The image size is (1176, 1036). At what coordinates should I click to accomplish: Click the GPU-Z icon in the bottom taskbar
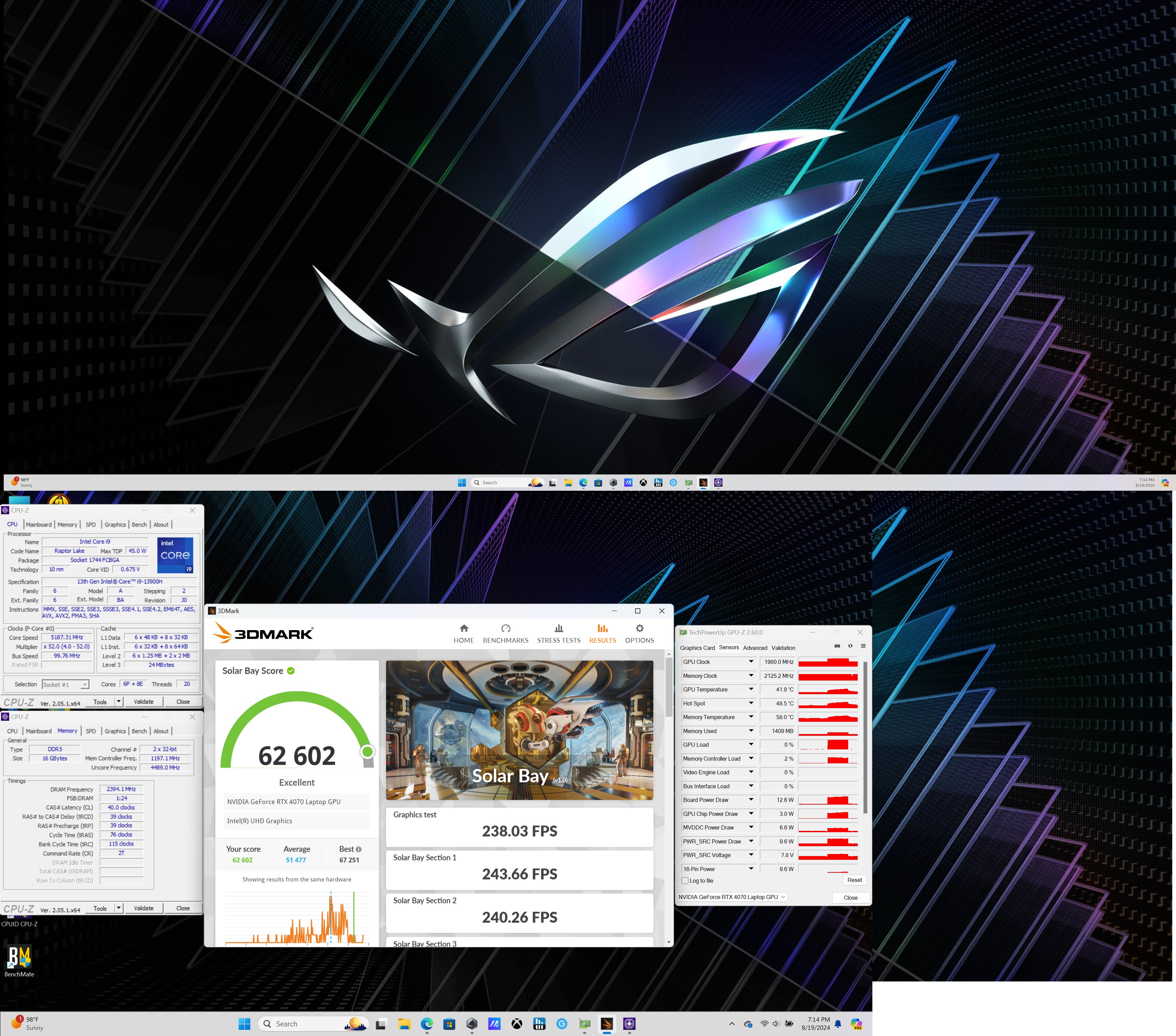[584, 1024]
